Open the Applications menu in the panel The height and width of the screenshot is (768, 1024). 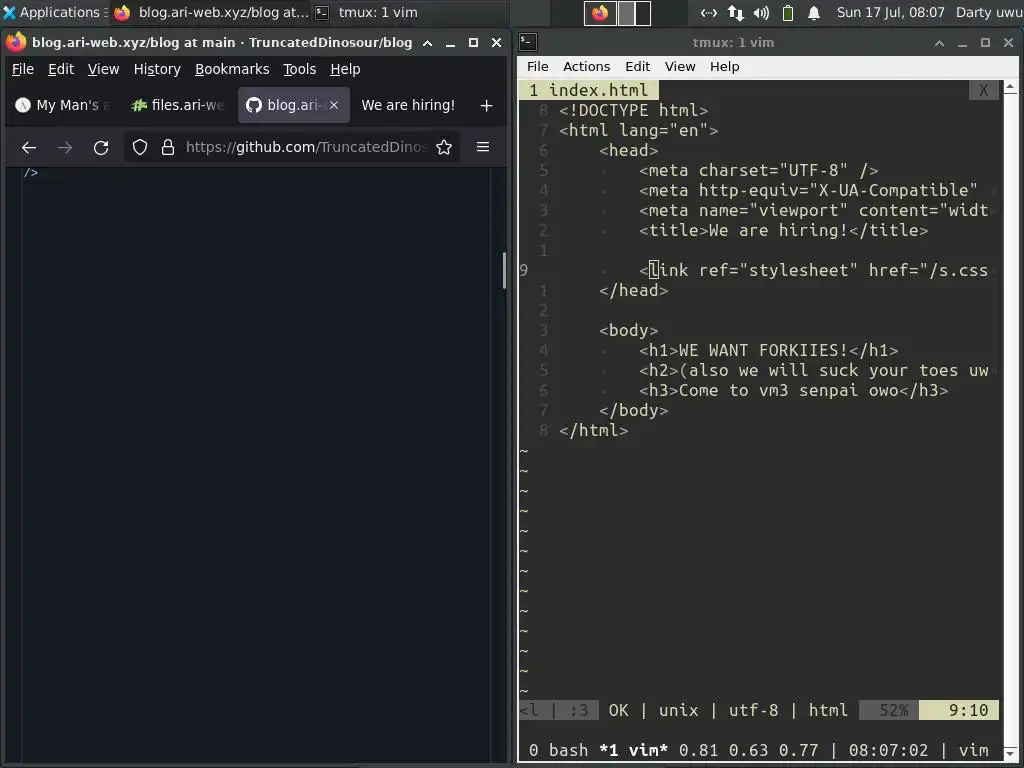coord(54,12)
